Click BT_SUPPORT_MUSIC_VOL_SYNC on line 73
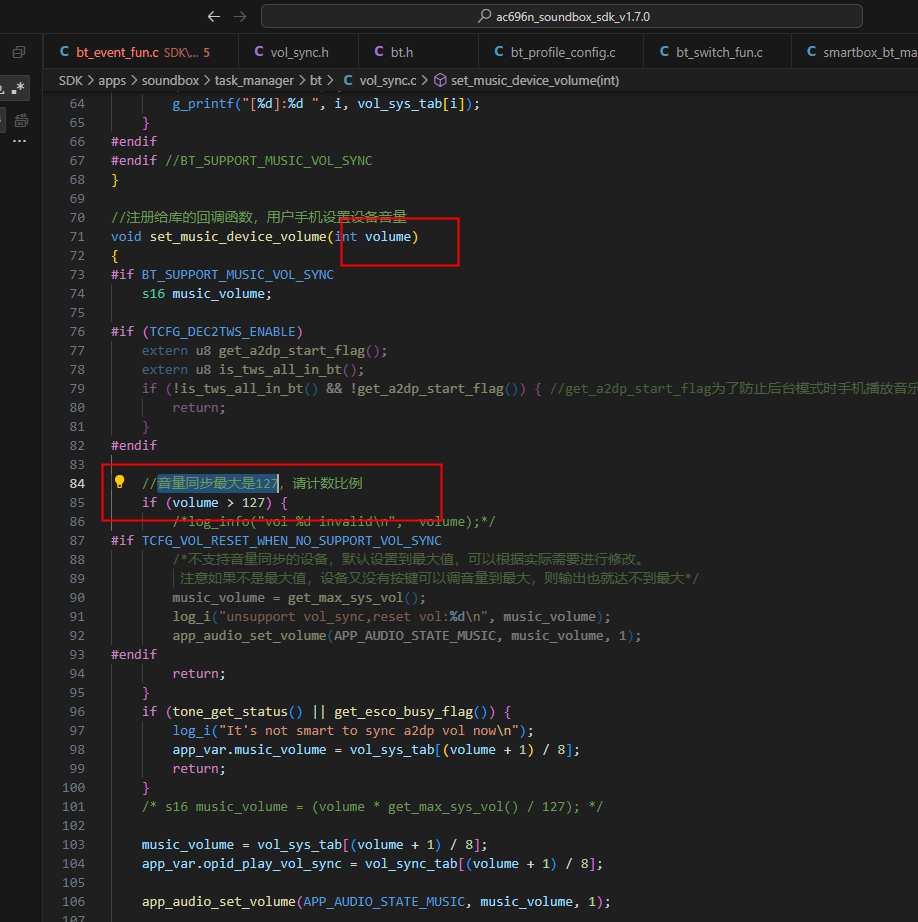Viewport: 918px width, 922px height. [x=238, y=275]
